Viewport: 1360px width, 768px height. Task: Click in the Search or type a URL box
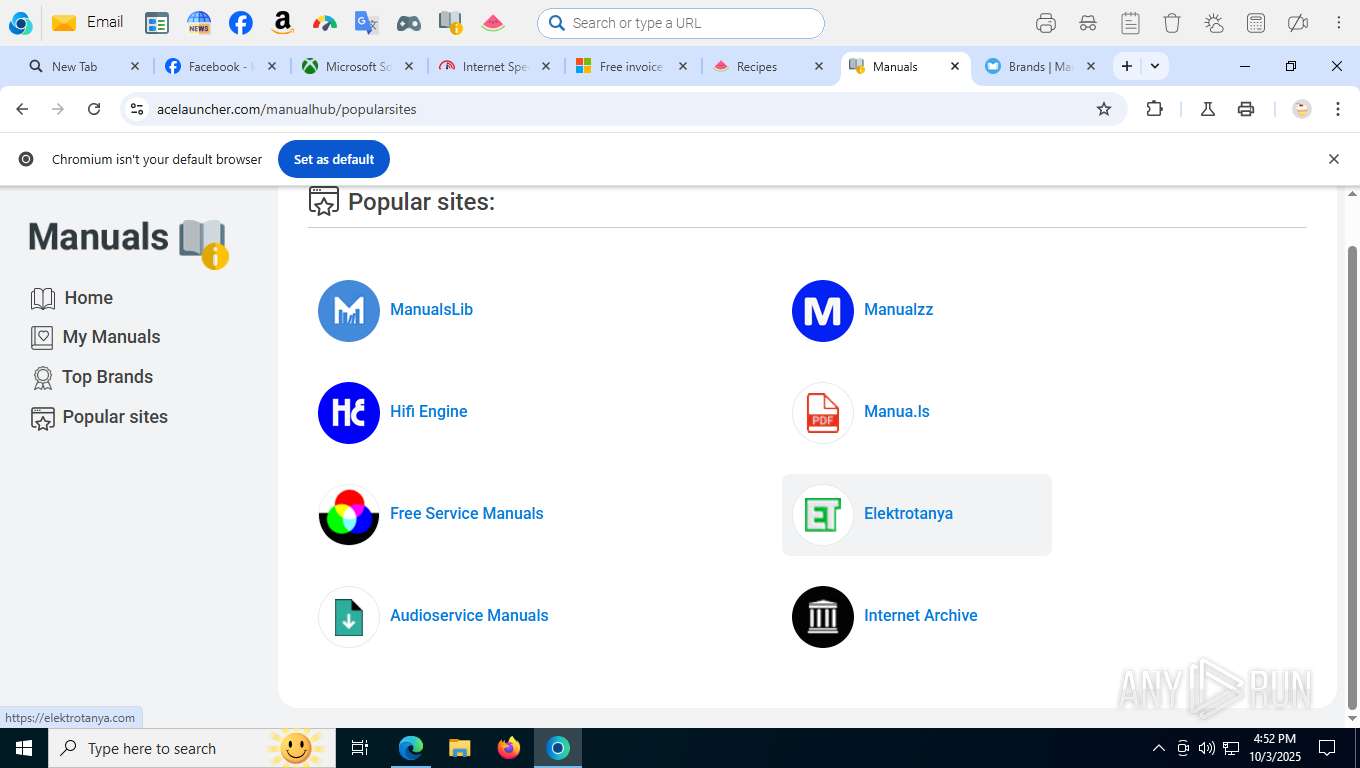click(x=681, y=23)
